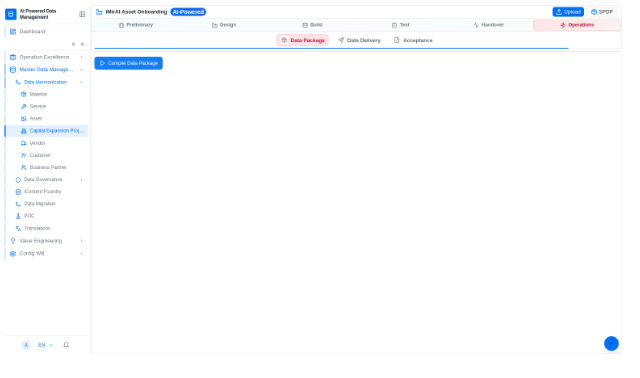Click the Data Harmonization flow icon
This screenshot has height=378, width=640.
tap(18, 82)
